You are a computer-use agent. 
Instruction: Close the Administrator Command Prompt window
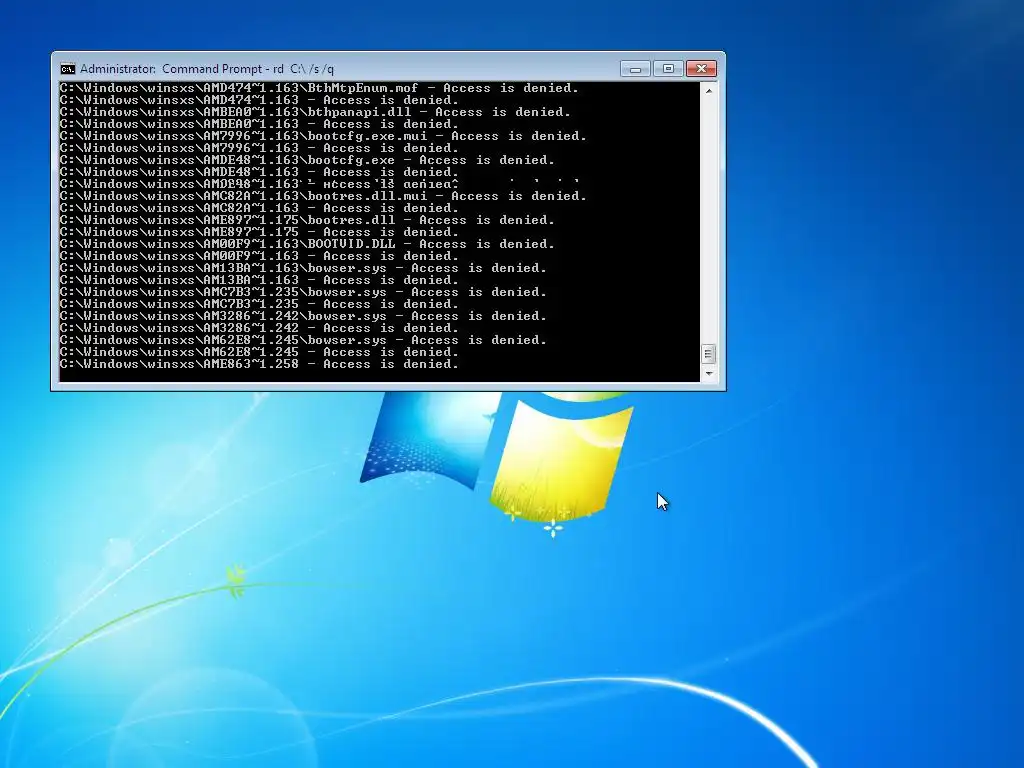pos(701,69)
